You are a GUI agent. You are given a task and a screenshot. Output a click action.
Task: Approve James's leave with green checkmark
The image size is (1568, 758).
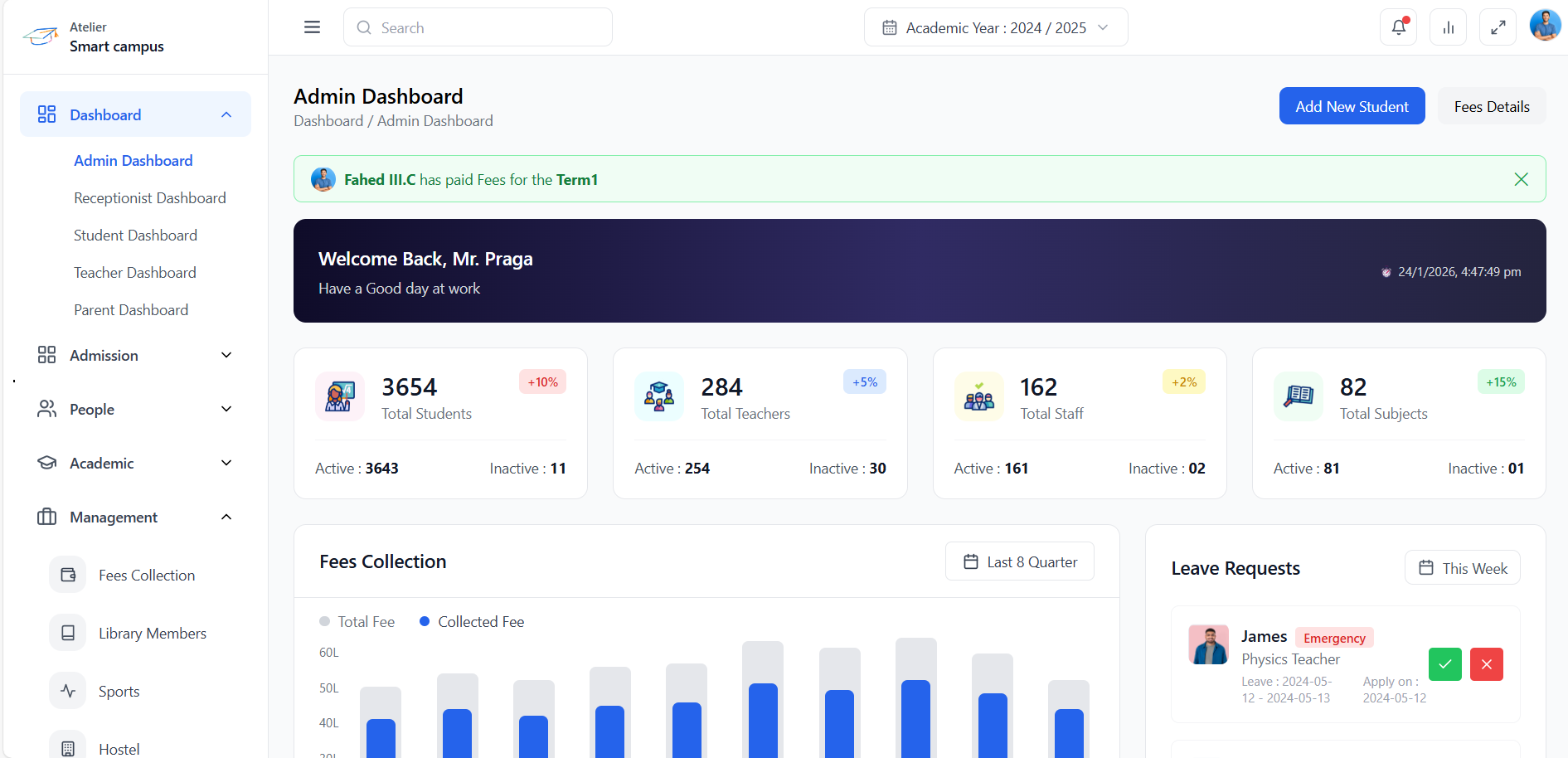(1444, 664)
